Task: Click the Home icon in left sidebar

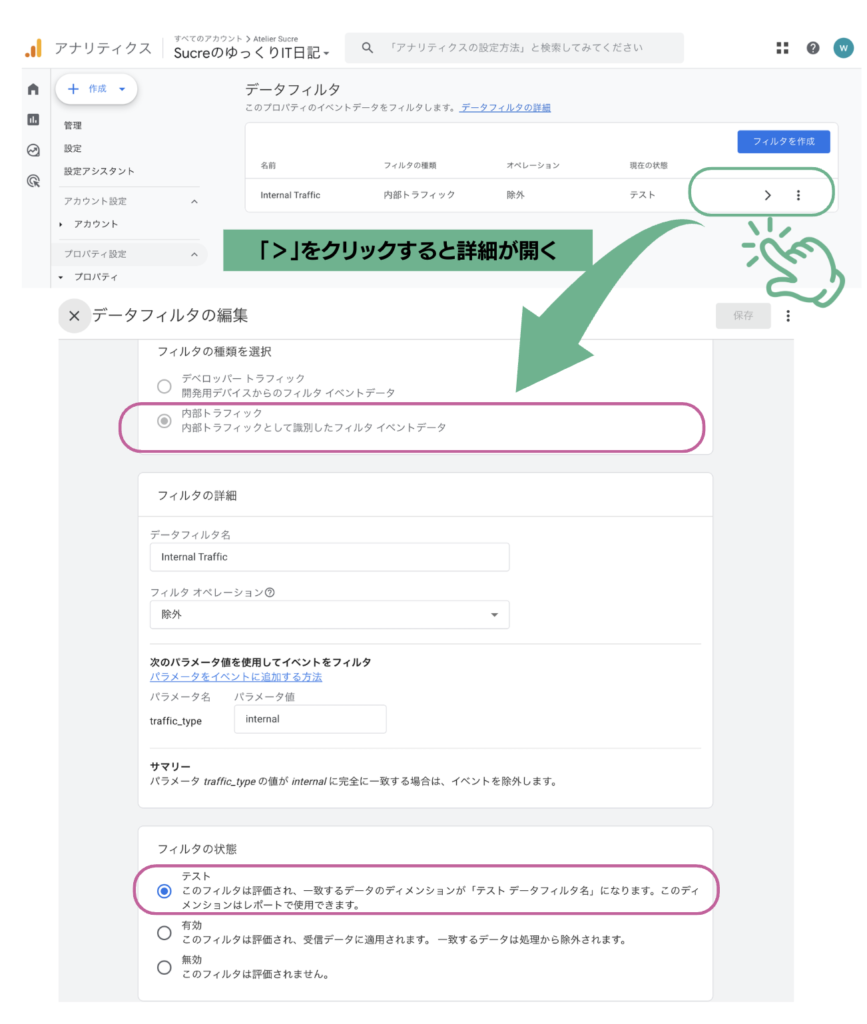Action: [x=33, y=89]
